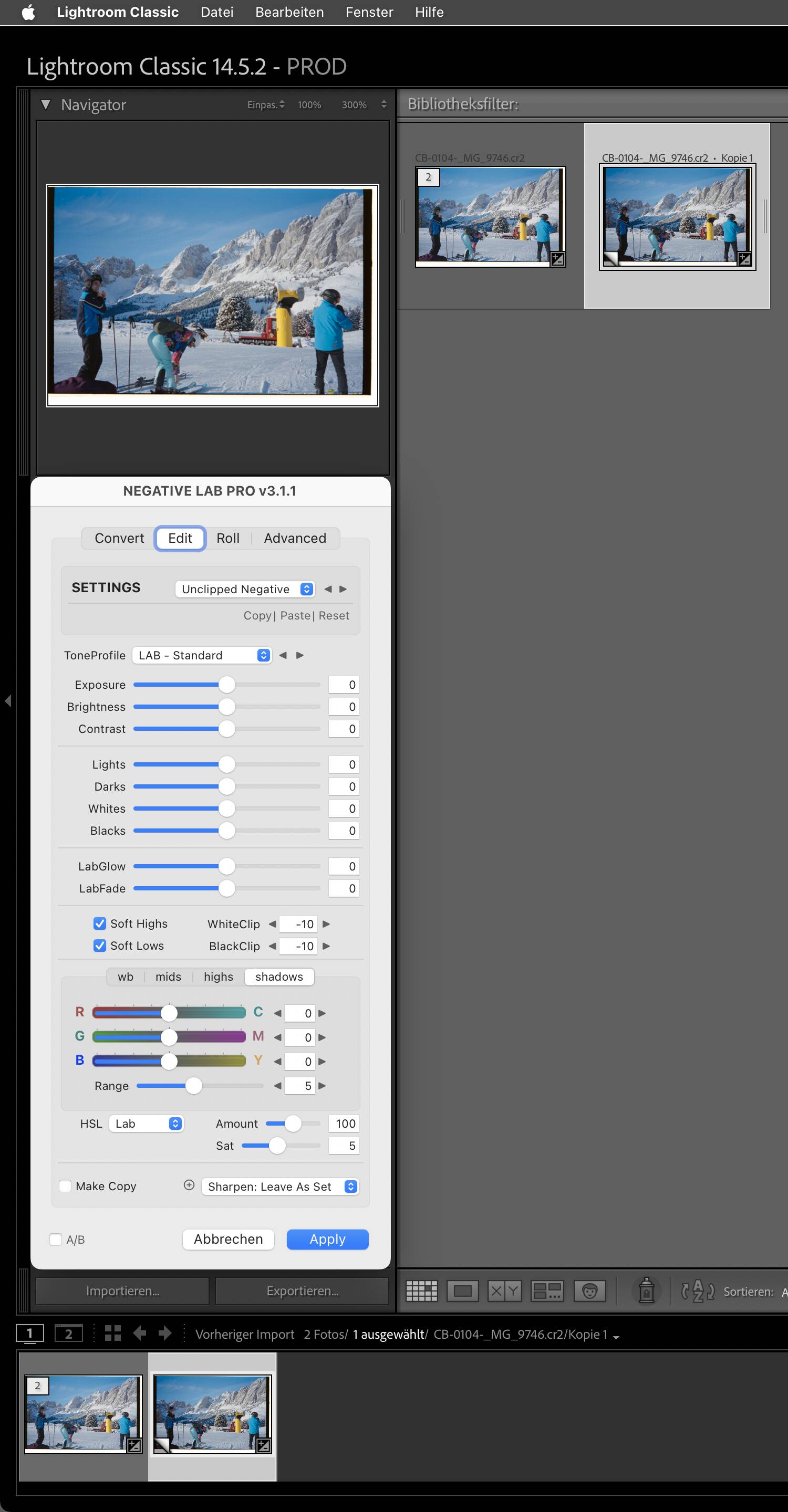Select the wb color balance tab
788x1512 pixels.
point(126,976)
